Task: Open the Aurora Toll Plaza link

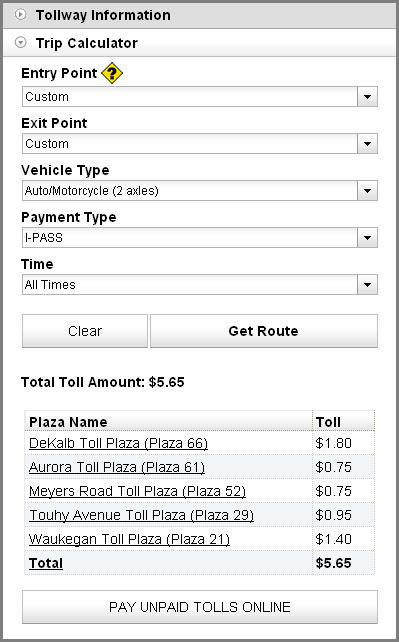Action: pyautogui.click(x=117, y=467)
